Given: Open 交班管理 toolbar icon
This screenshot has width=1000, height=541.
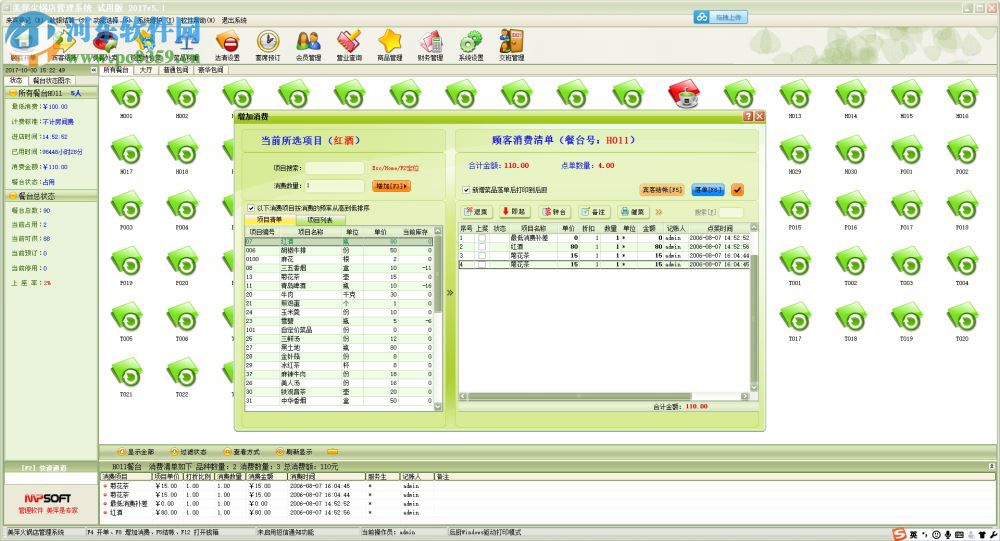Looking at the screenshot, I should [511, 45].
